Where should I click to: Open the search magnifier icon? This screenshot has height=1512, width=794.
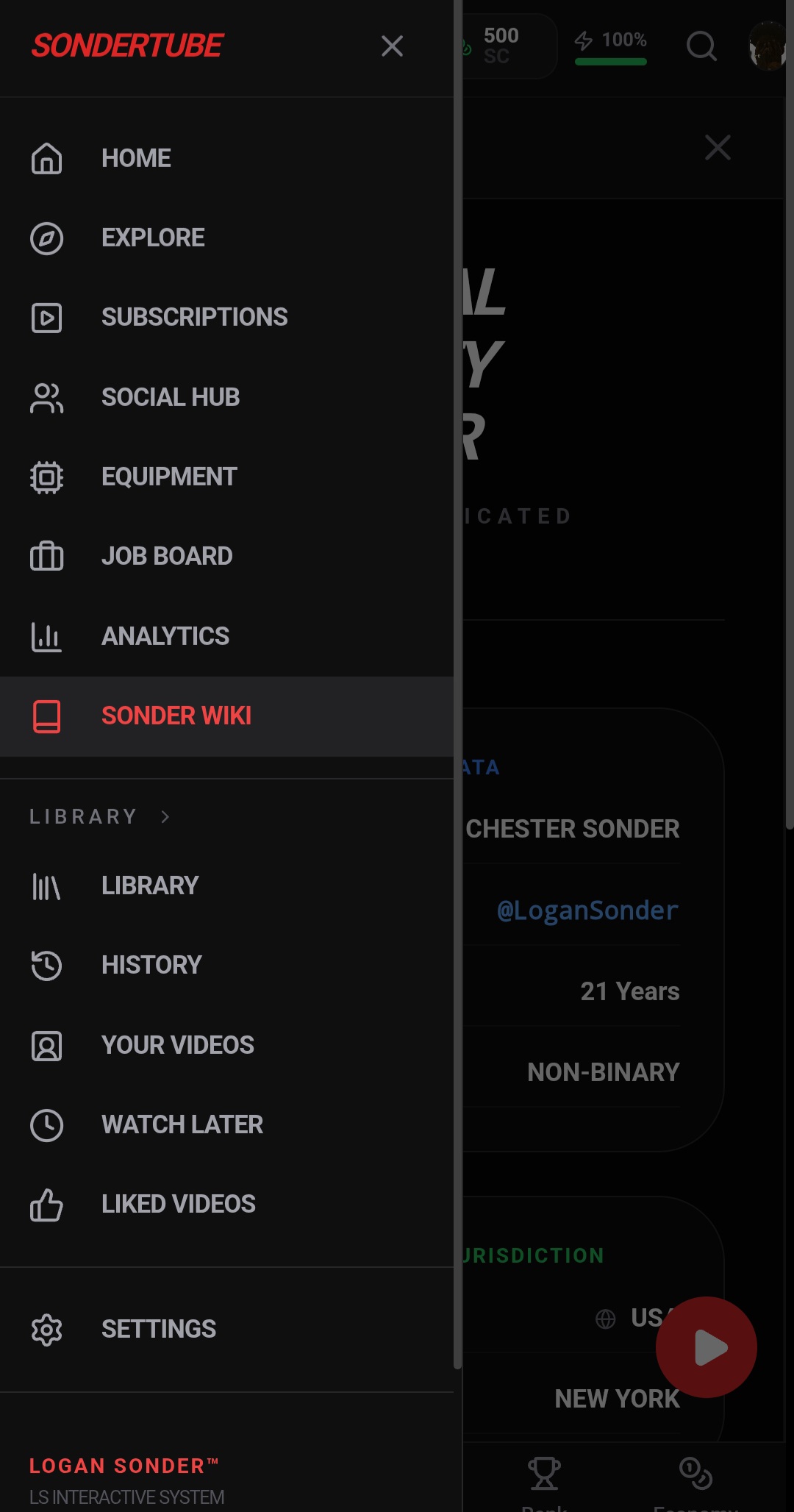pos(701,46)
